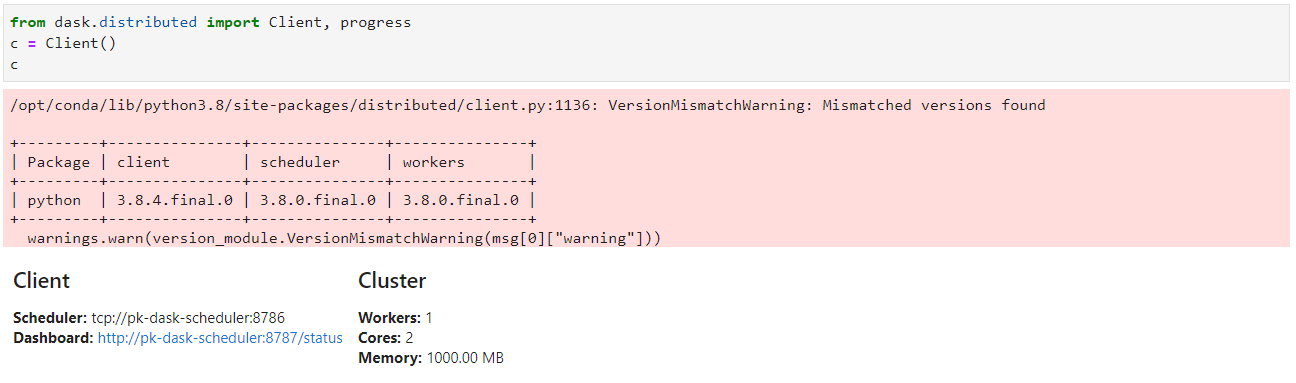1296x383 pixels.
Task: Click the client version 3.8.4.final.0 cell
Action: [175, 200]
